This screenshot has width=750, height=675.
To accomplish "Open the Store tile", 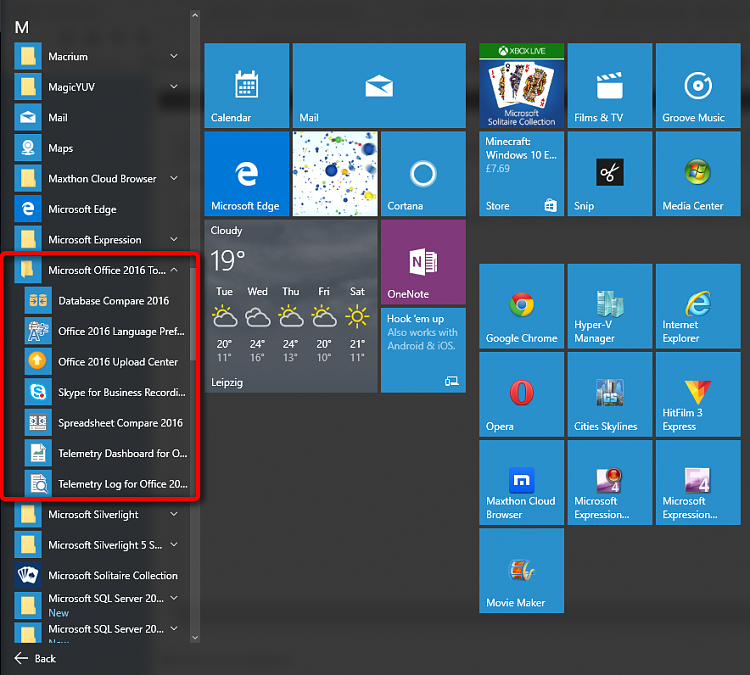I will pyautogui.click(x=521, y=174).
